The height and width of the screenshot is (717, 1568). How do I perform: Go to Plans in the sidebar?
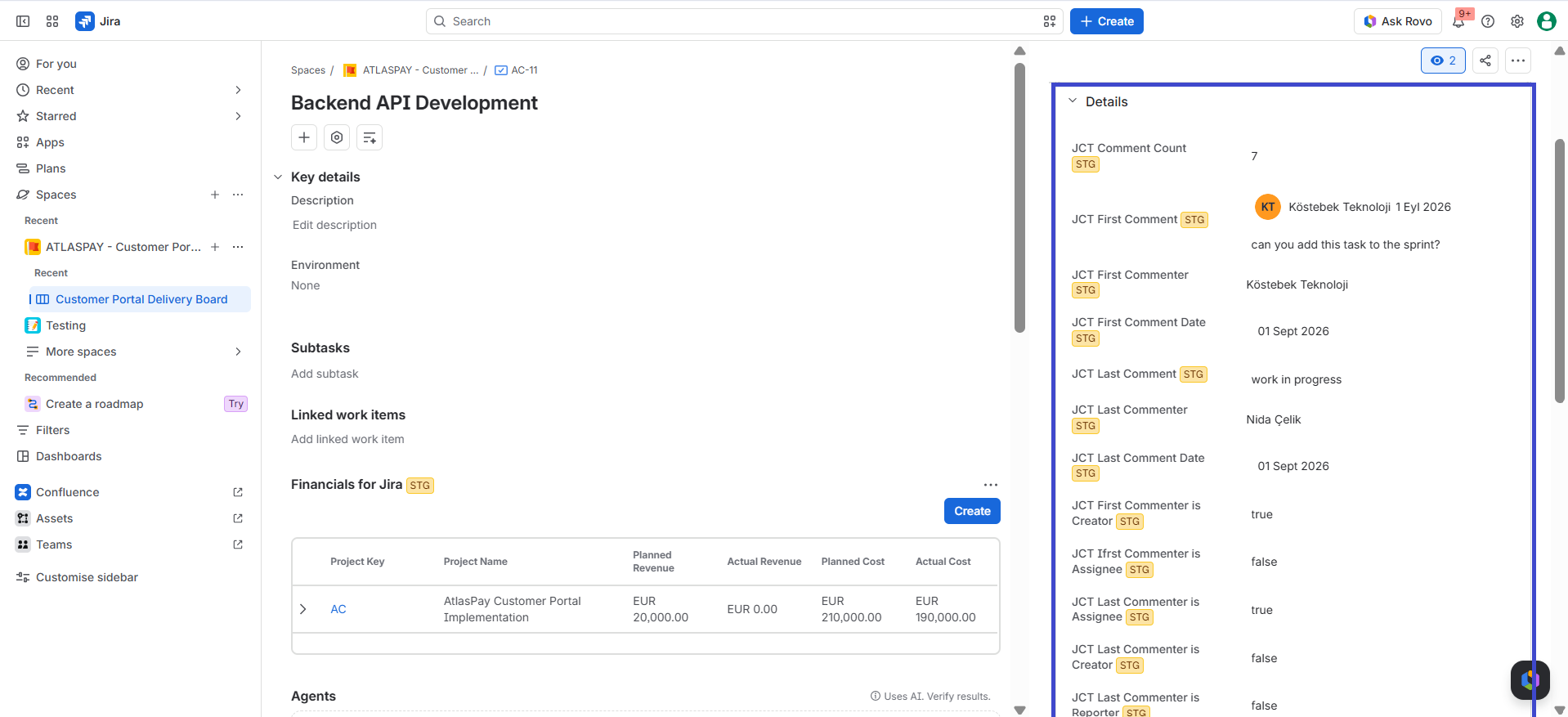pos(131,168)
